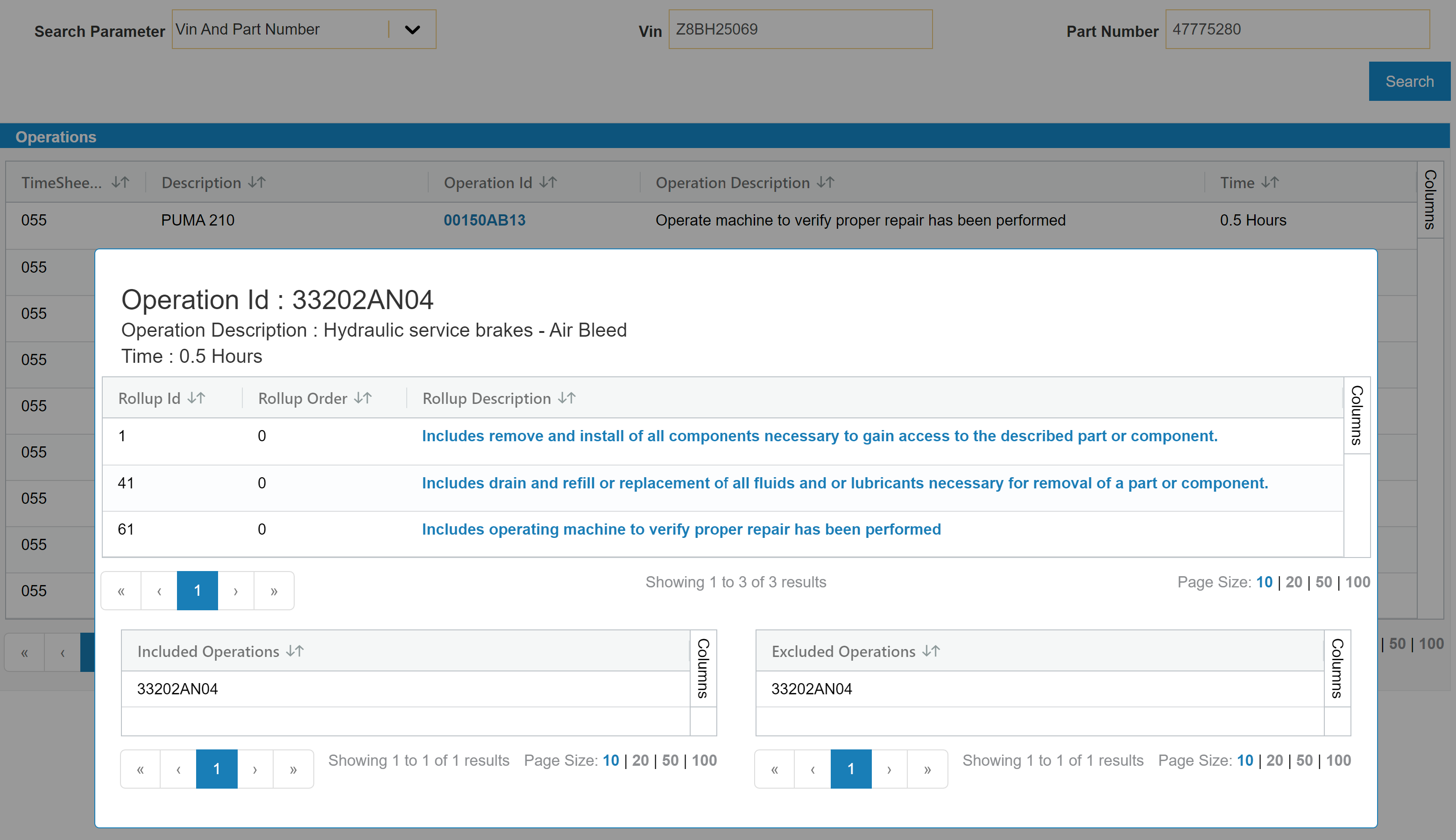Sort by Rollup Order column icon
The height and width of the screenshot is (840, 1456).
[363, 398]
